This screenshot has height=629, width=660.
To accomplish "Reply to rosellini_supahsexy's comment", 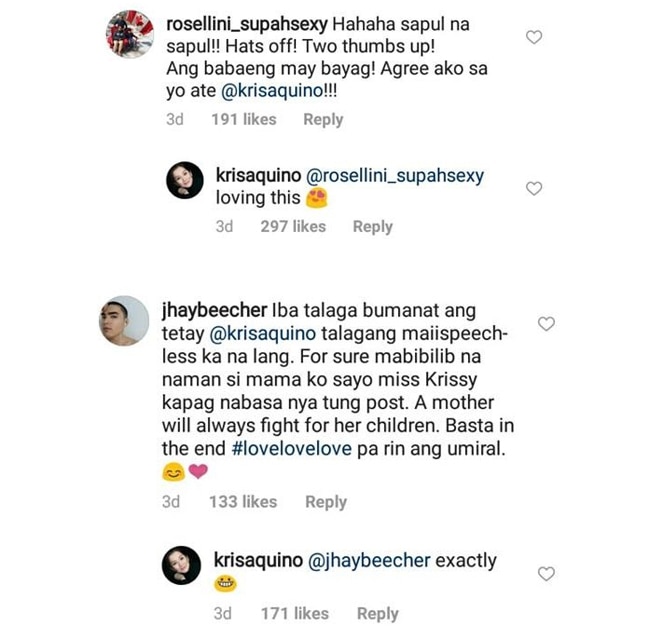I will tap(323, 120).
